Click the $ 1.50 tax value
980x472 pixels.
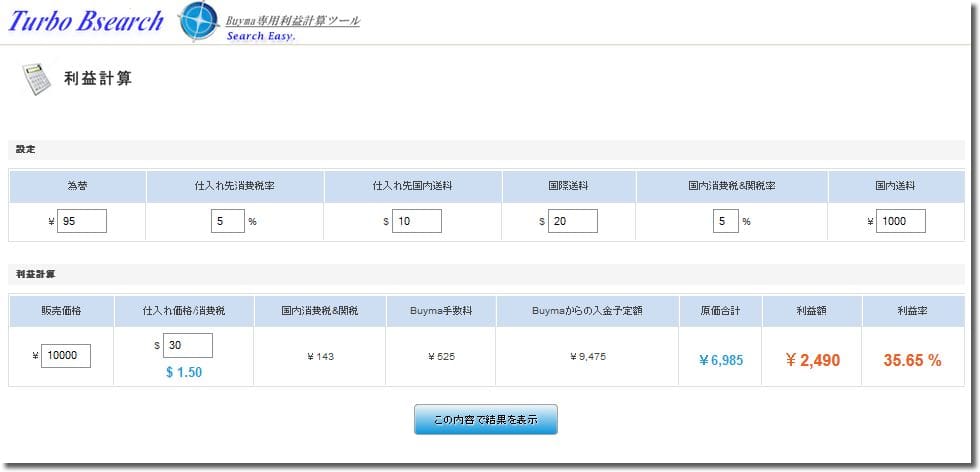tap(184, 373)
